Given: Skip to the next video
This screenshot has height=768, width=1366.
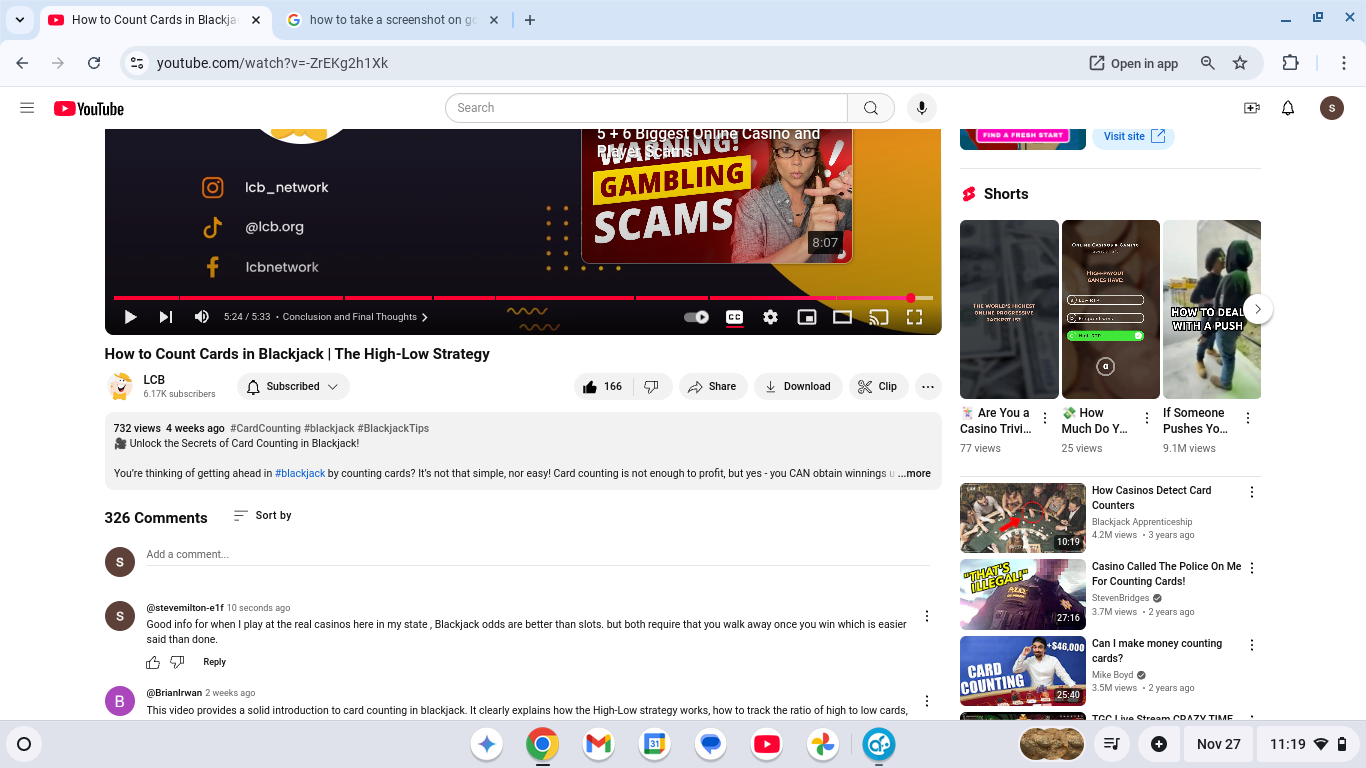Looking at the screenshot, I should click(x=165, y=317).
